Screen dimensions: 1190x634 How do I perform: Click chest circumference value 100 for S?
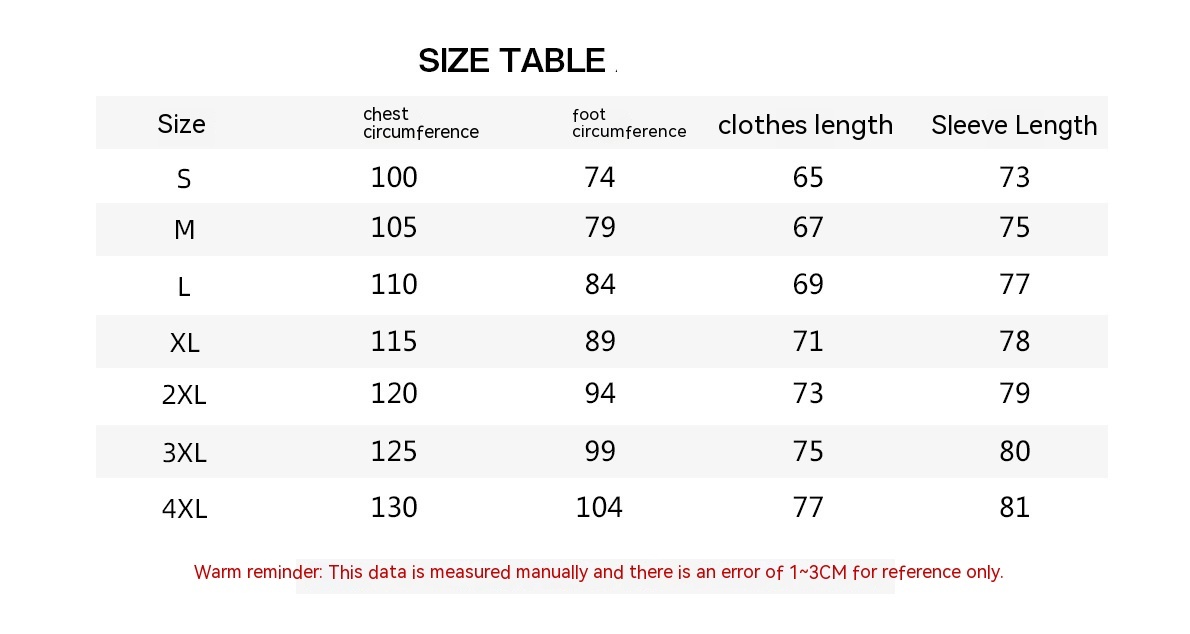click(x=394, y=177)
